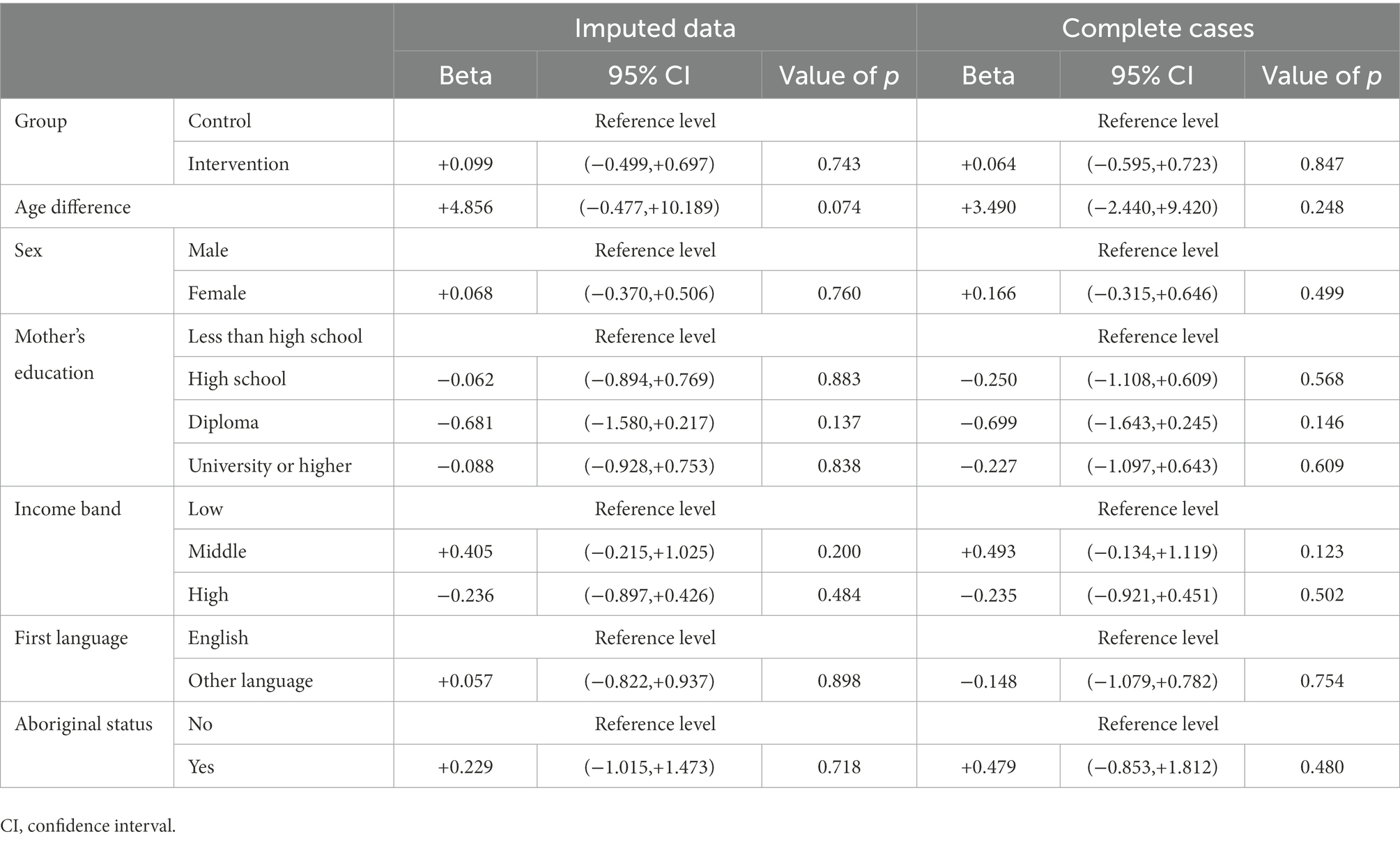Screen dimensions: 1400x841
Task: Select the Female row label
Action: [x=217, y=293]
